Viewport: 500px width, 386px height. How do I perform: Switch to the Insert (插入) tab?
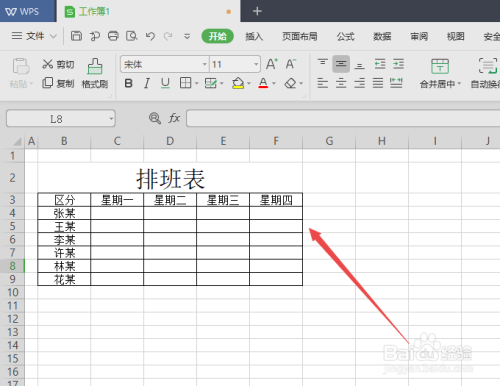point(254,36)
